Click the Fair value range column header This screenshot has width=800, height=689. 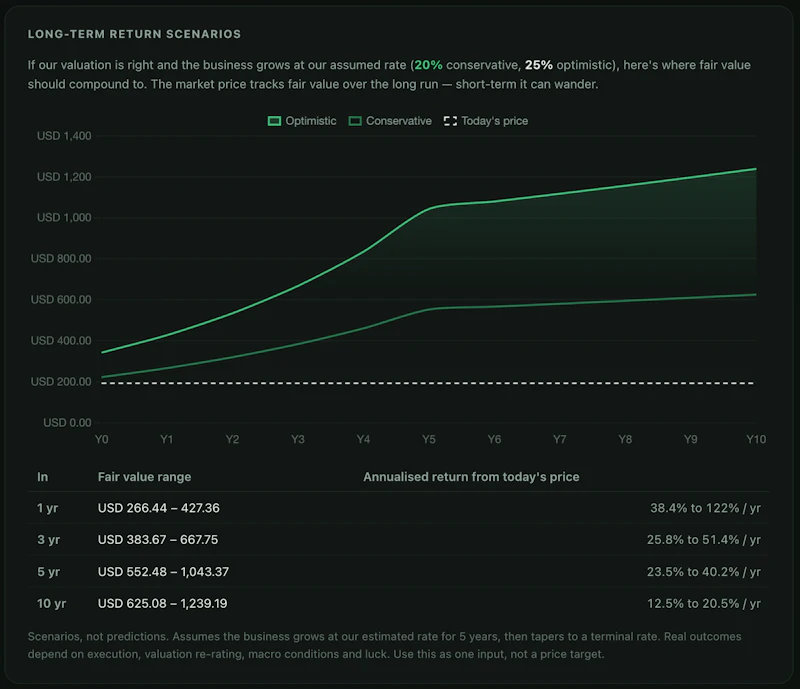click(144, 477)
